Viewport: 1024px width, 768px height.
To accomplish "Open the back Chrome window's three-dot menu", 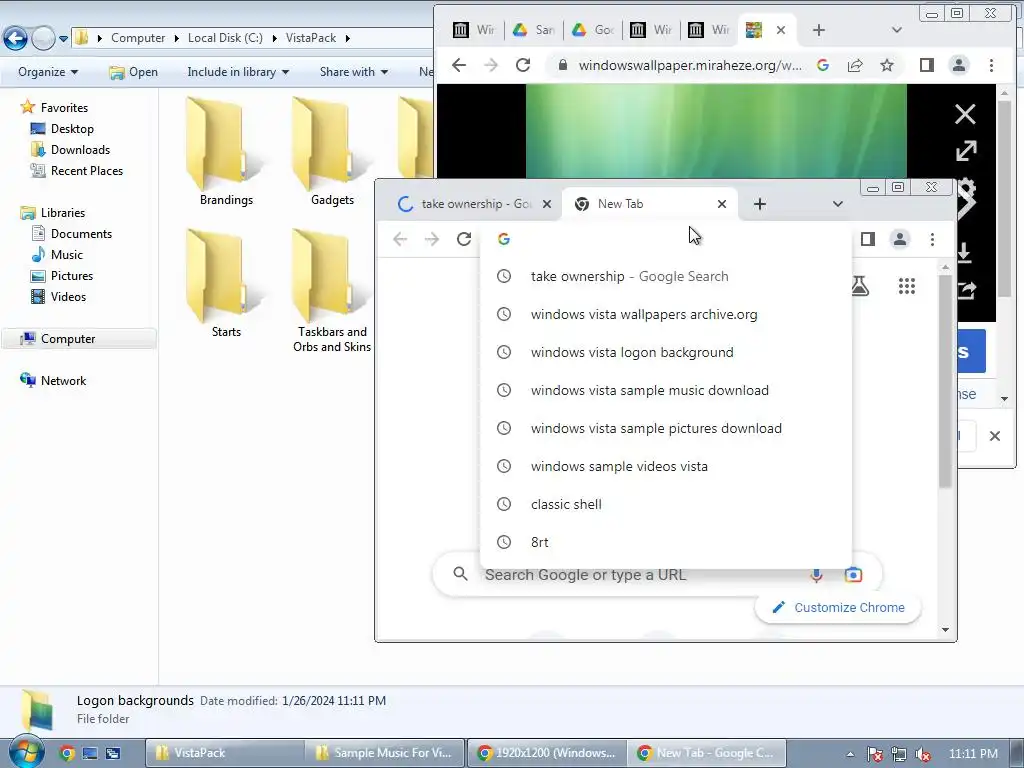I will (991, 65).
